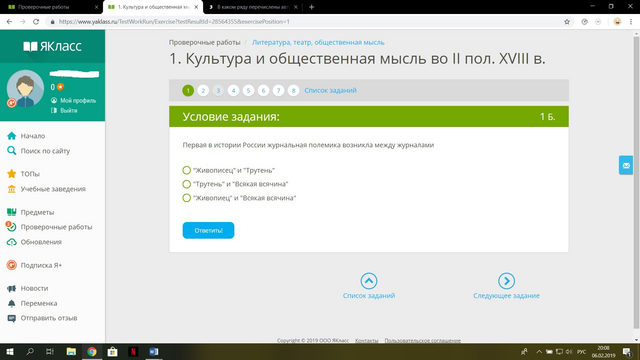Open Переменка bell icon
Image resolution: width=640 pixels, height=360 pixels.
[11, 303]
